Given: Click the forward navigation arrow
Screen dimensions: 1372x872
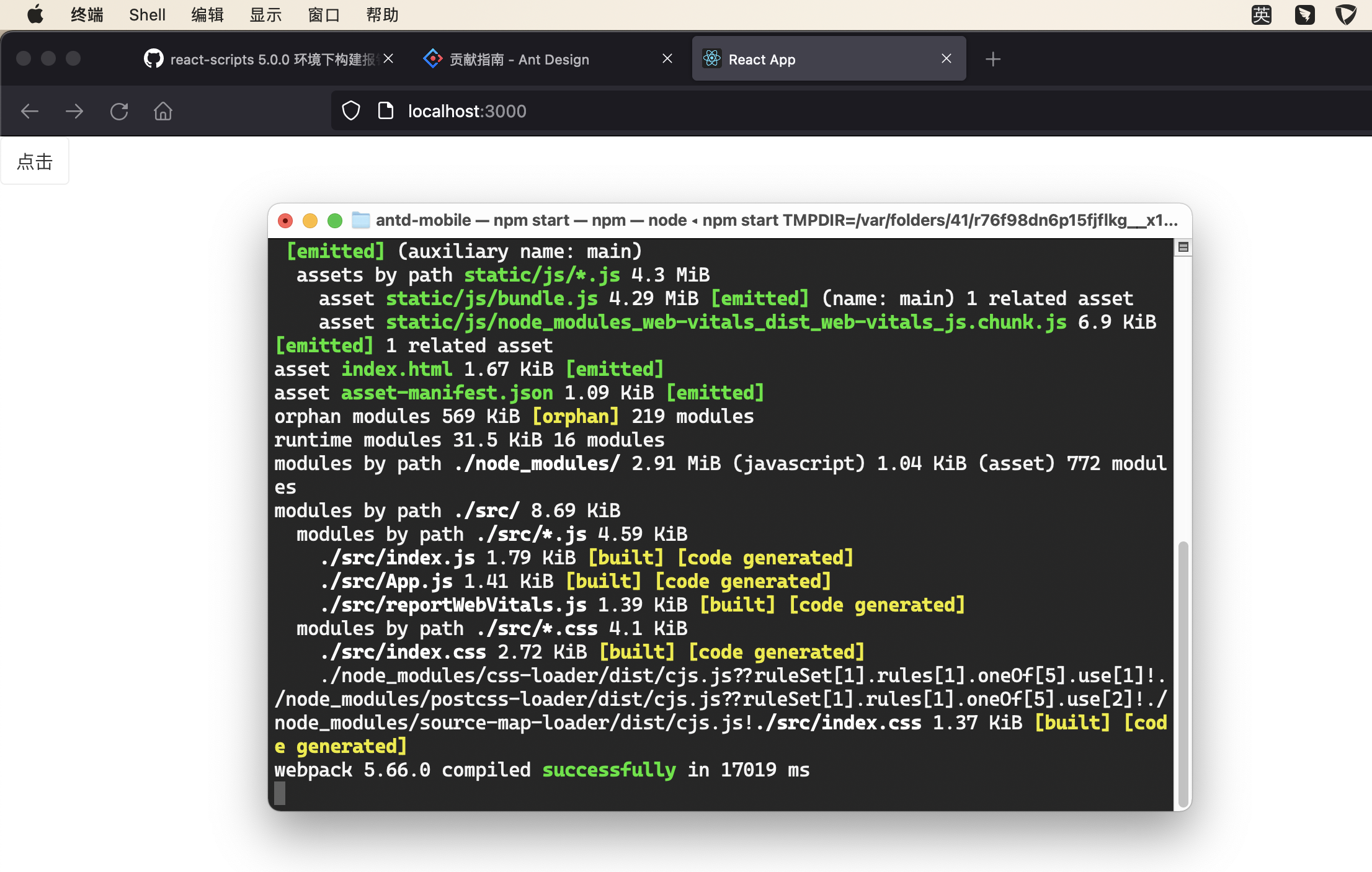Looking at the screenshot, I should tap(74, 111).
